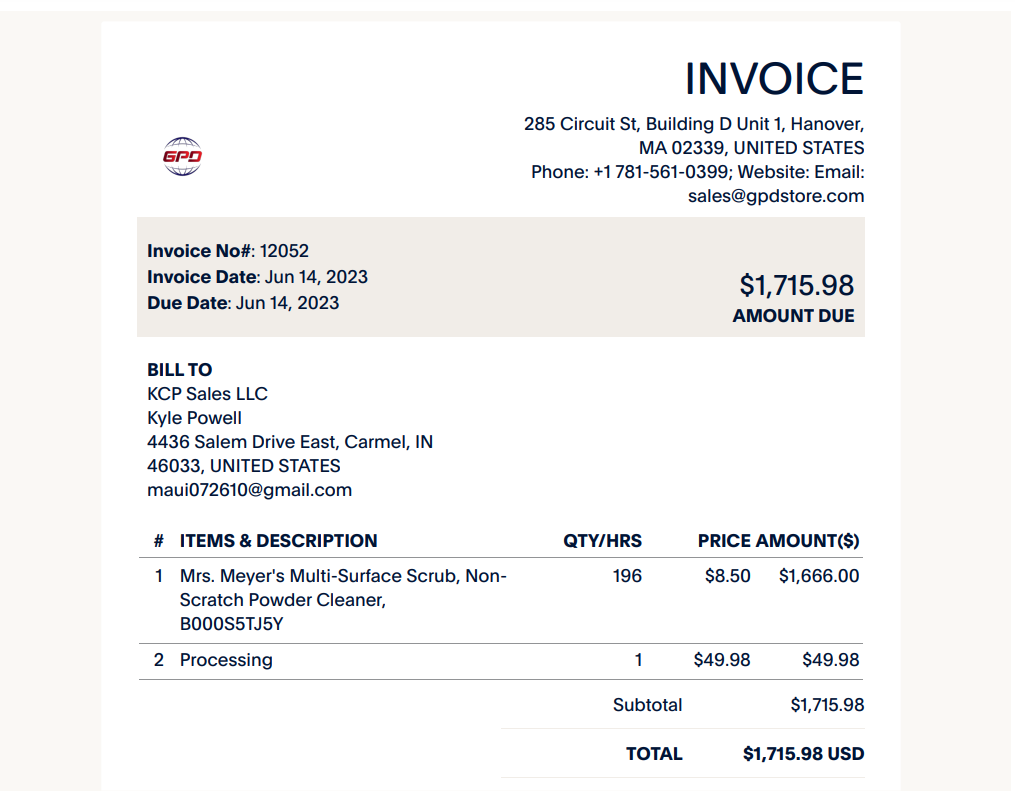
Task: Click the QTY/HRS column header
Action: click(602, 541)
